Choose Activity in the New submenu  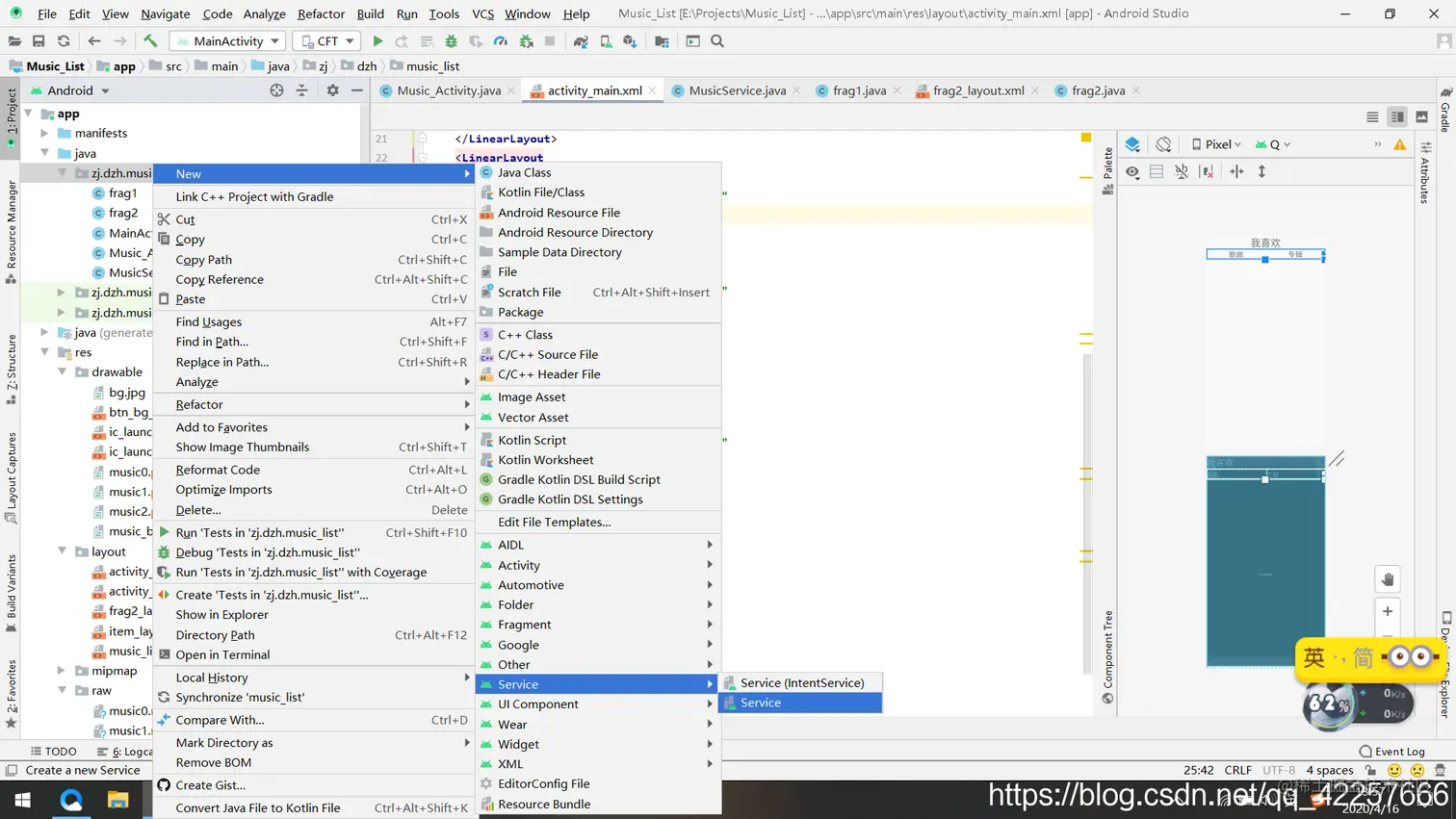click(x=598, y=565)
